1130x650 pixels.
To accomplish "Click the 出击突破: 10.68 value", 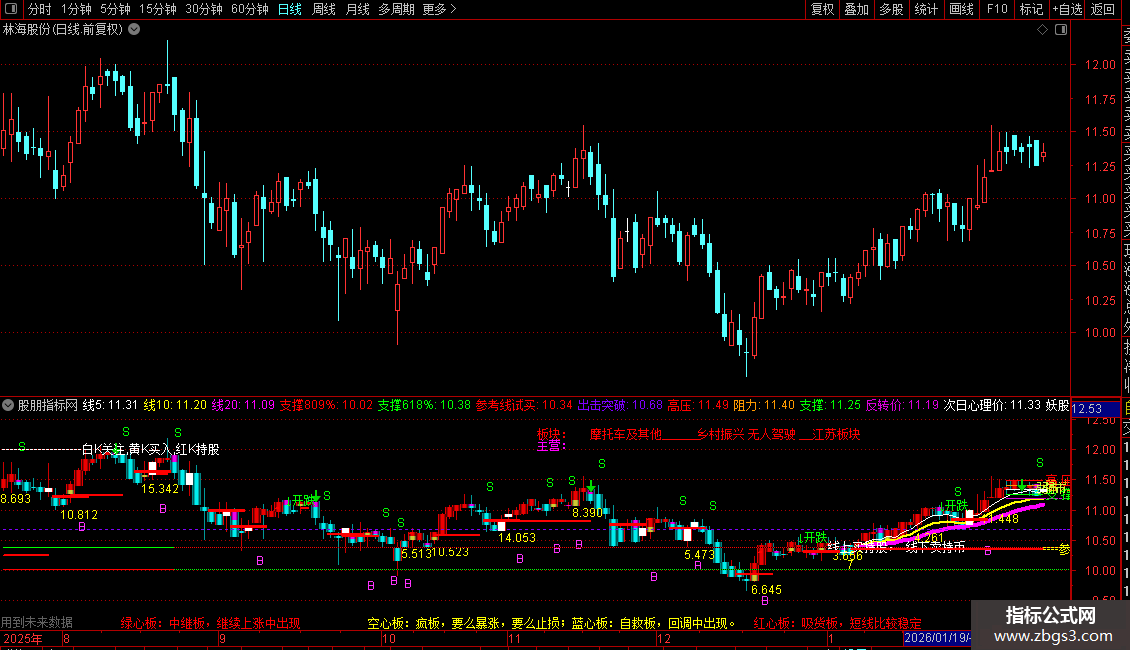I will pos(620,405).
